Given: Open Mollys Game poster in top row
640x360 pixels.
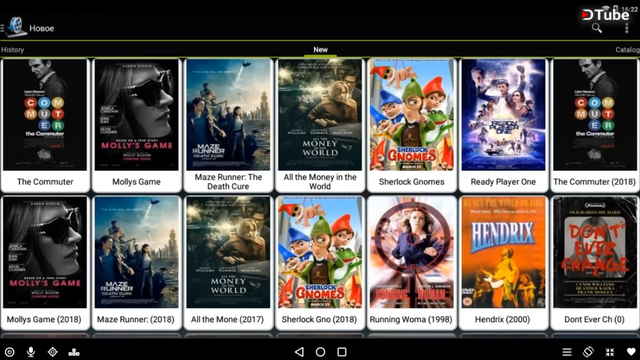Looking at the screenshot, I should pyautogui.click(x=136, y=115).
